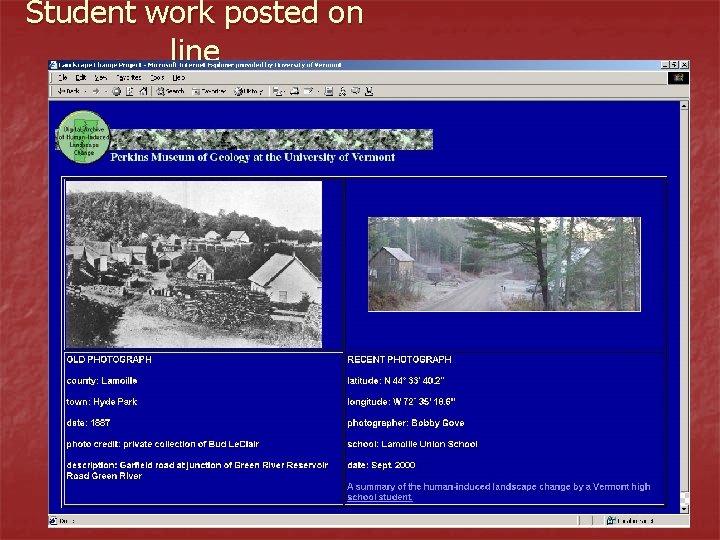Click 'school: Lamoille Union School' text
This screenshot has height=540, width=720.
[x=412, y=444]
